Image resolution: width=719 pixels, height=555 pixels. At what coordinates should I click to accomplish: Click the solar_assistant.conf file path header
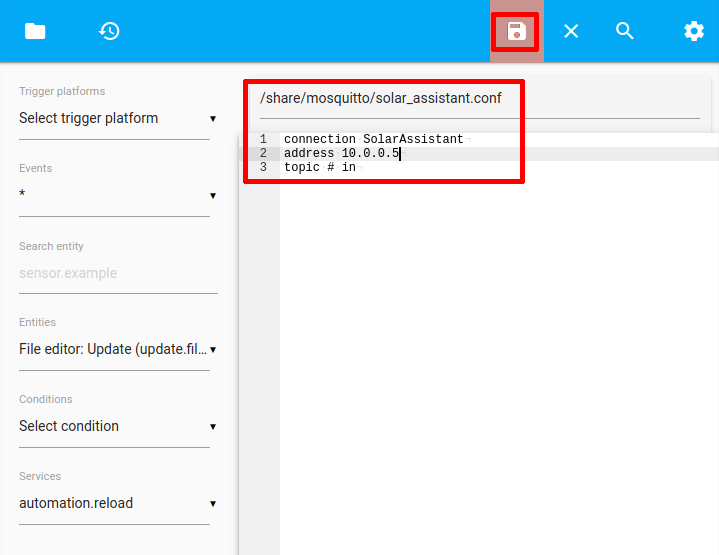click(380, 98)
